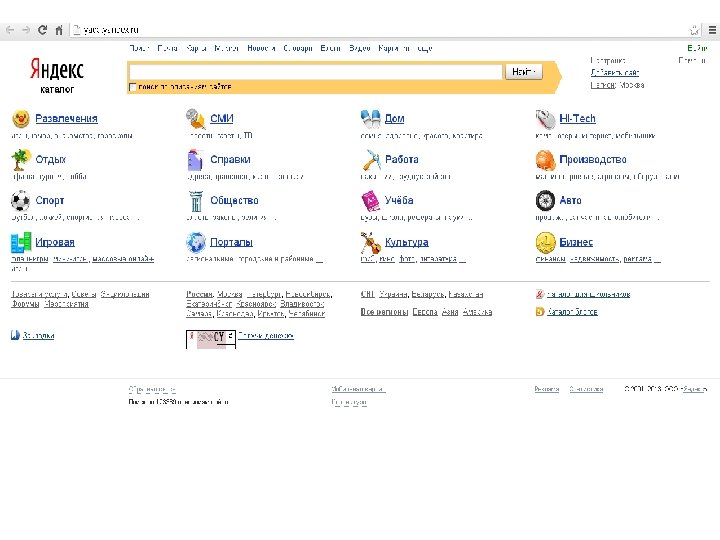
Task: Open Новости in the top services bar
Action: pos(261,48)
